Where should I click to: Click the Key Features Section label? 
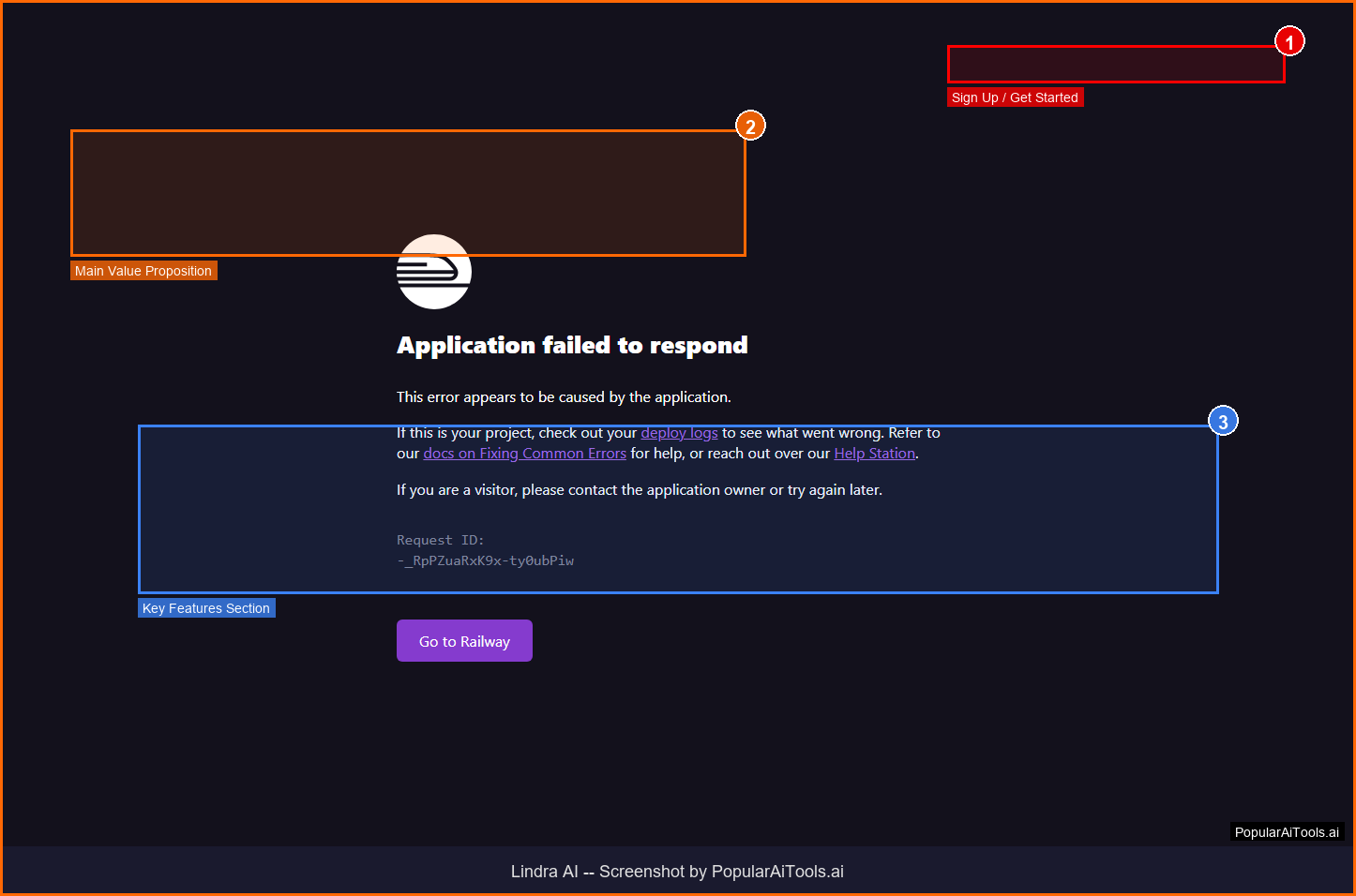tap(206, 608)
